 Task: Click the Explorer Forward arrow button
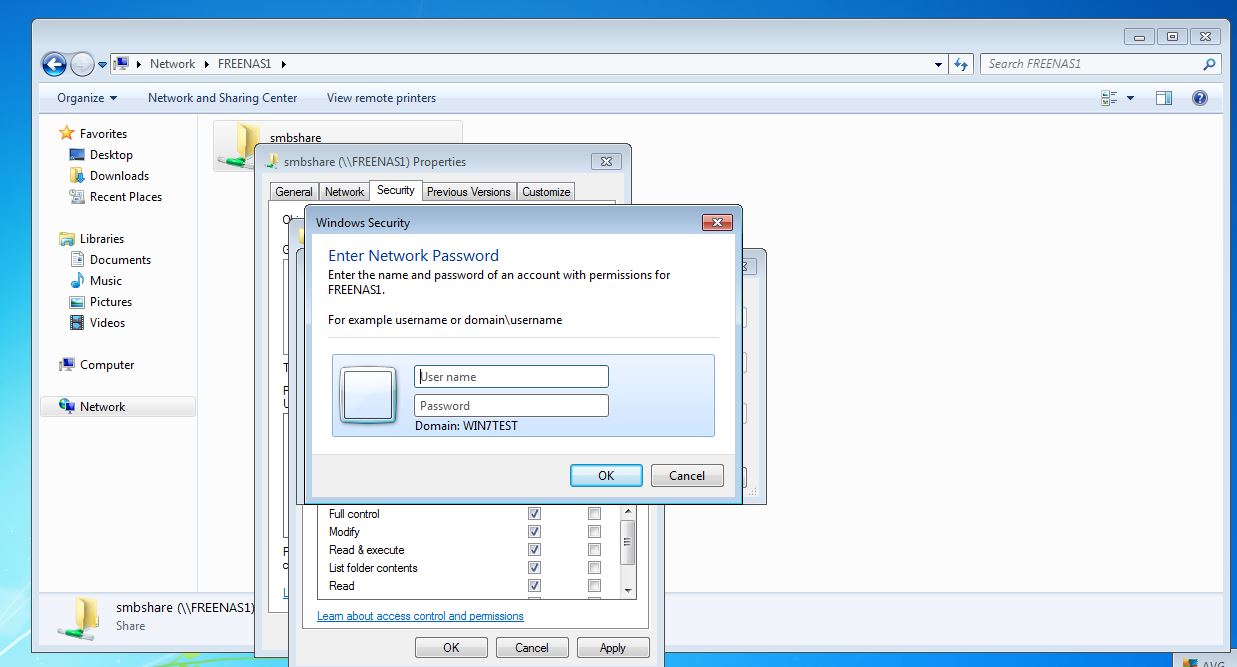(82, 64)
